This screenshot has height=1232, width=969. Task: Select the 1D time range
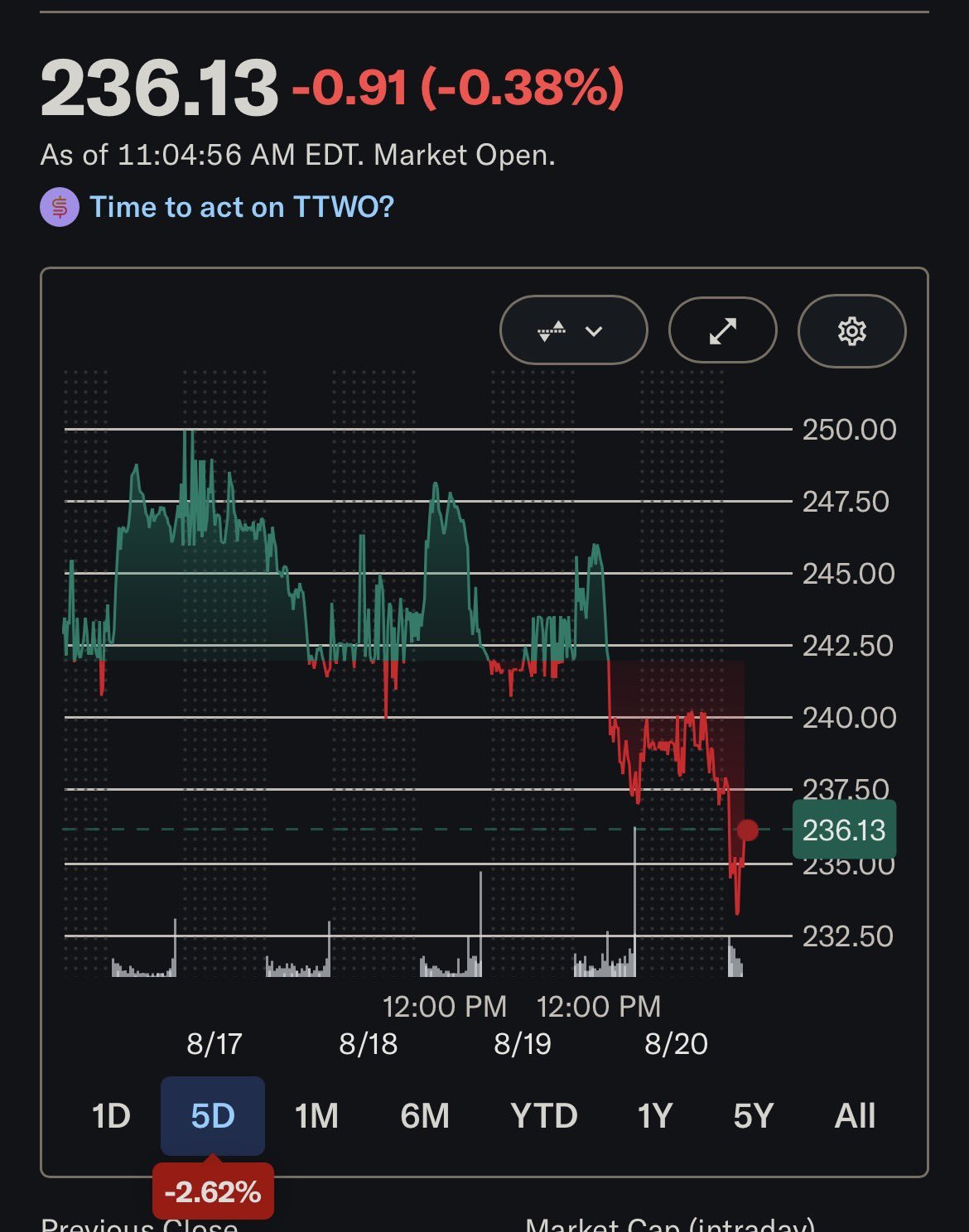pyautogui.click(x=111, y=1116)
